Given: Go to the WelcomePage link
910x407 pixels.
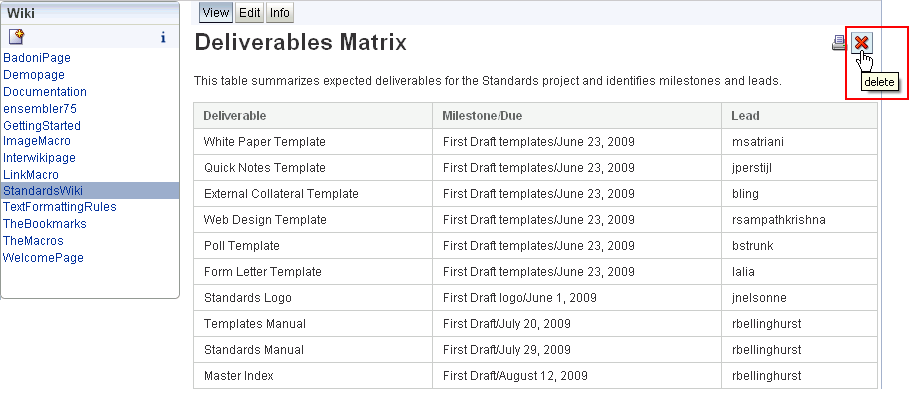Looking at the screenshot, I should point(44,257).
